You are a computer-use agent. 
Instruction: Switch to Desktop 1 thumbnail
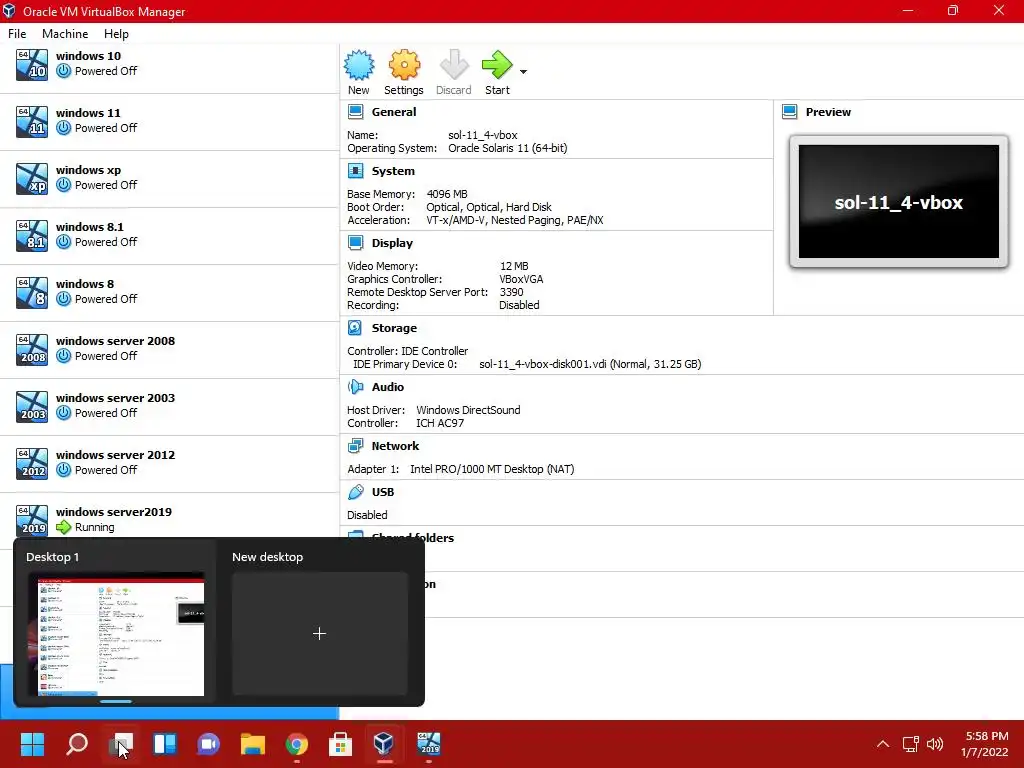pyautogui.click(x=116, y=634)
